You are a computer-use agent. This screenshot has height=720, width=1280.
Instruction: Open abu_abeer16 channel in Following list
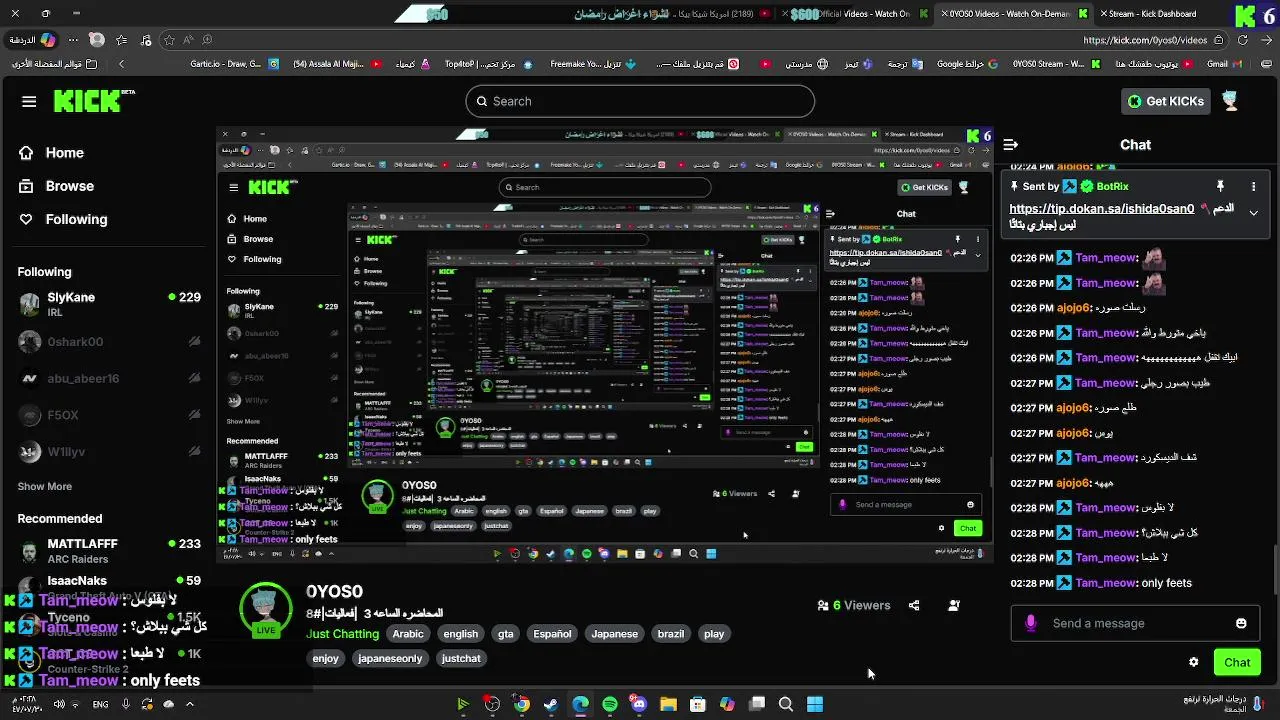pos(108,379)
